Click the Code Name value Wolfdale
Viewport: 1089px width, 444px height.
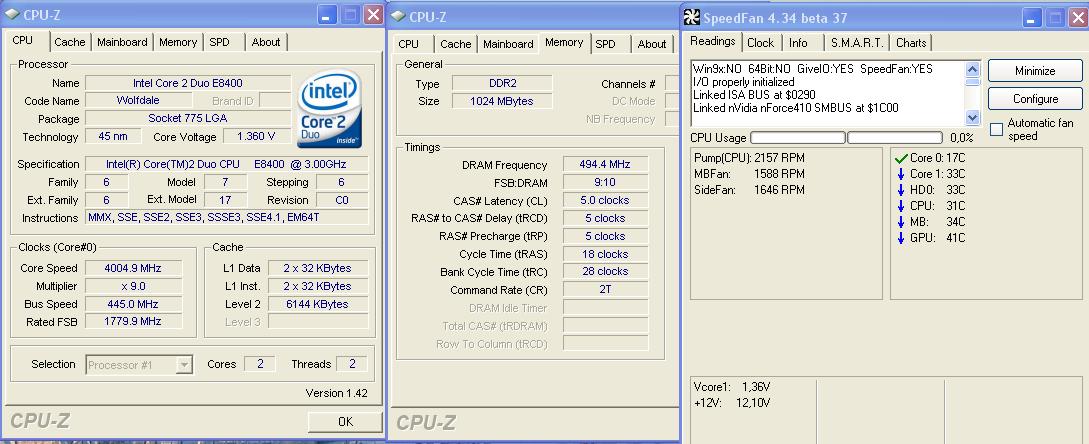pyautogui.click(x=138, y=101)
